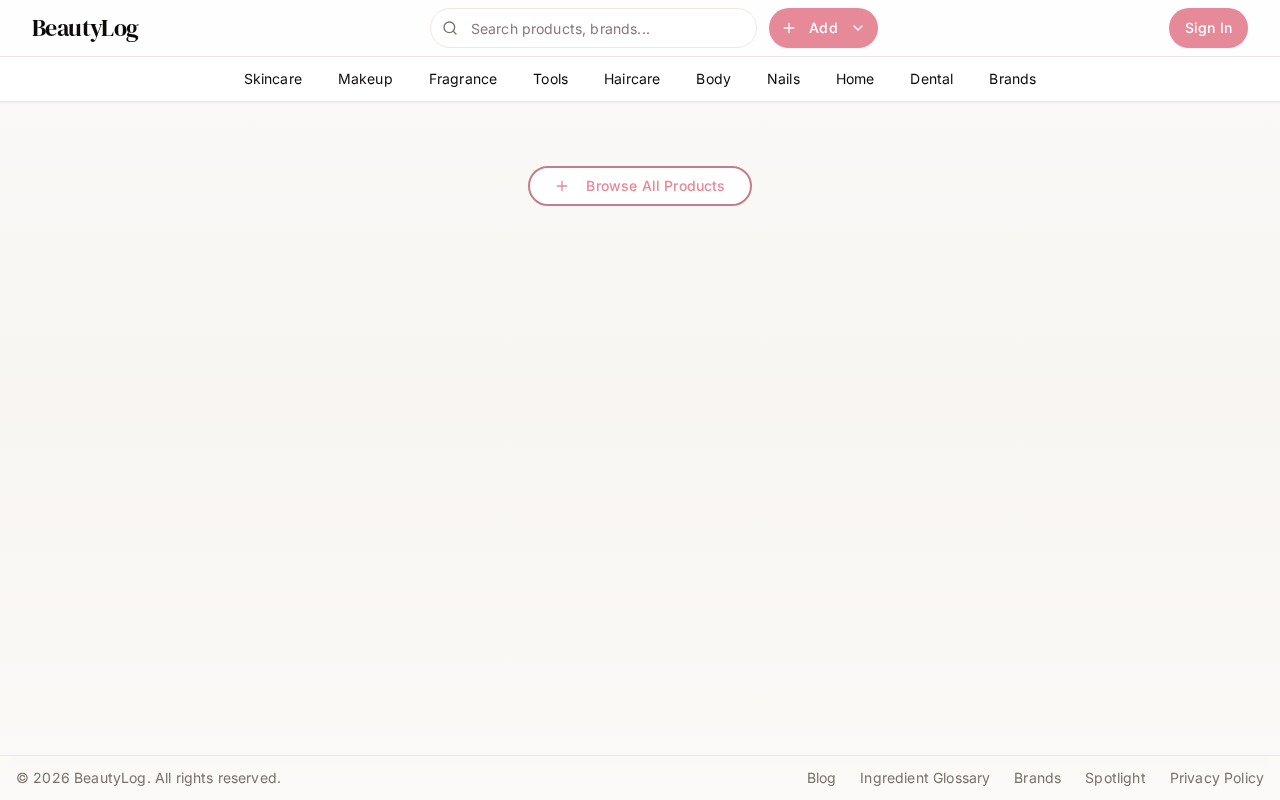This screenshot has height=800, width=1280.
Task: Click the plus icon in Browse All Products
Action: pyautogui.click(x=562, y=186)
